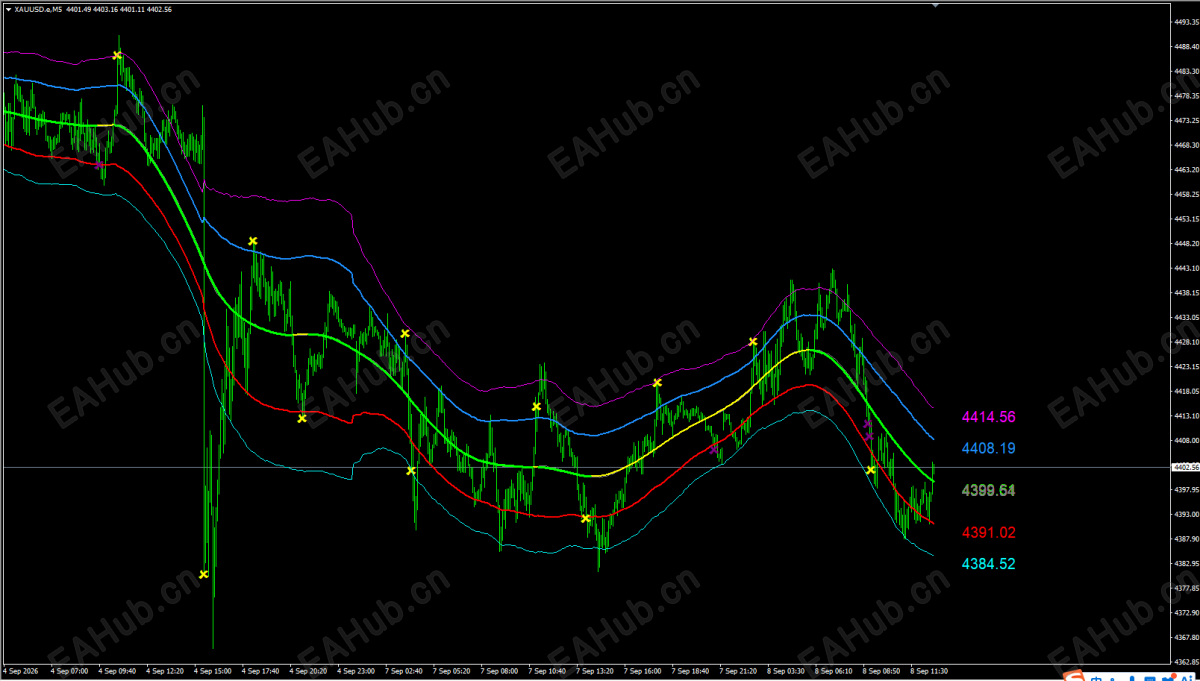
Task: Click the cyan band value 4384.52
Action: [988, 564]
